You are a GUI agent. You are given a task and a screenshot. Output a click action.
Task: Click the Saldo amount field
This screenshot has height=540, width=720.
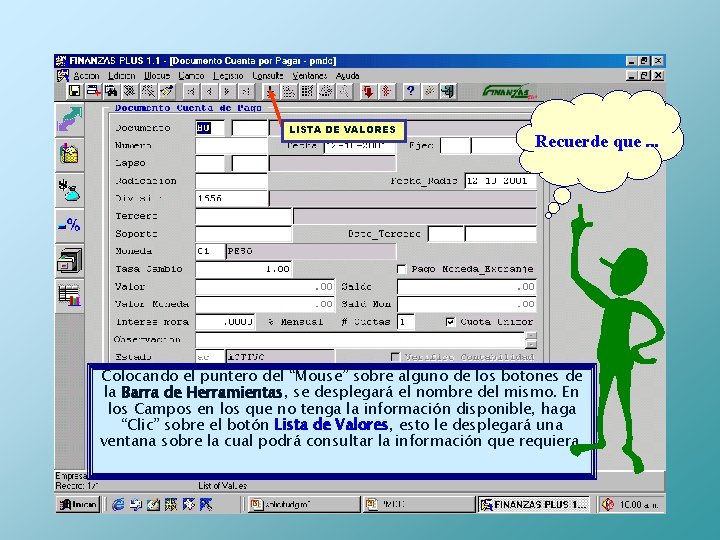pyautogui.click(x=467, y=287)
